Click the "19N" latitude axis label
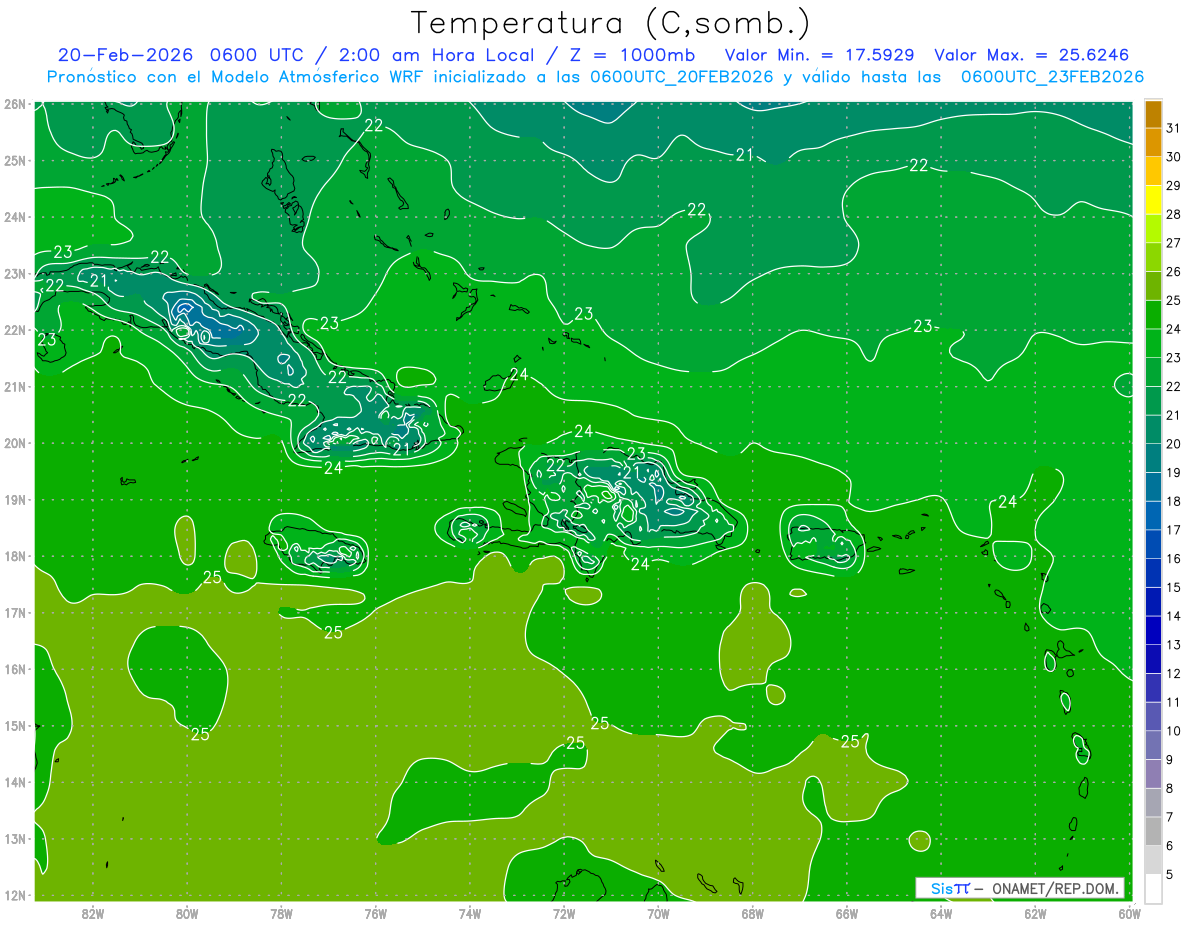 15,500
